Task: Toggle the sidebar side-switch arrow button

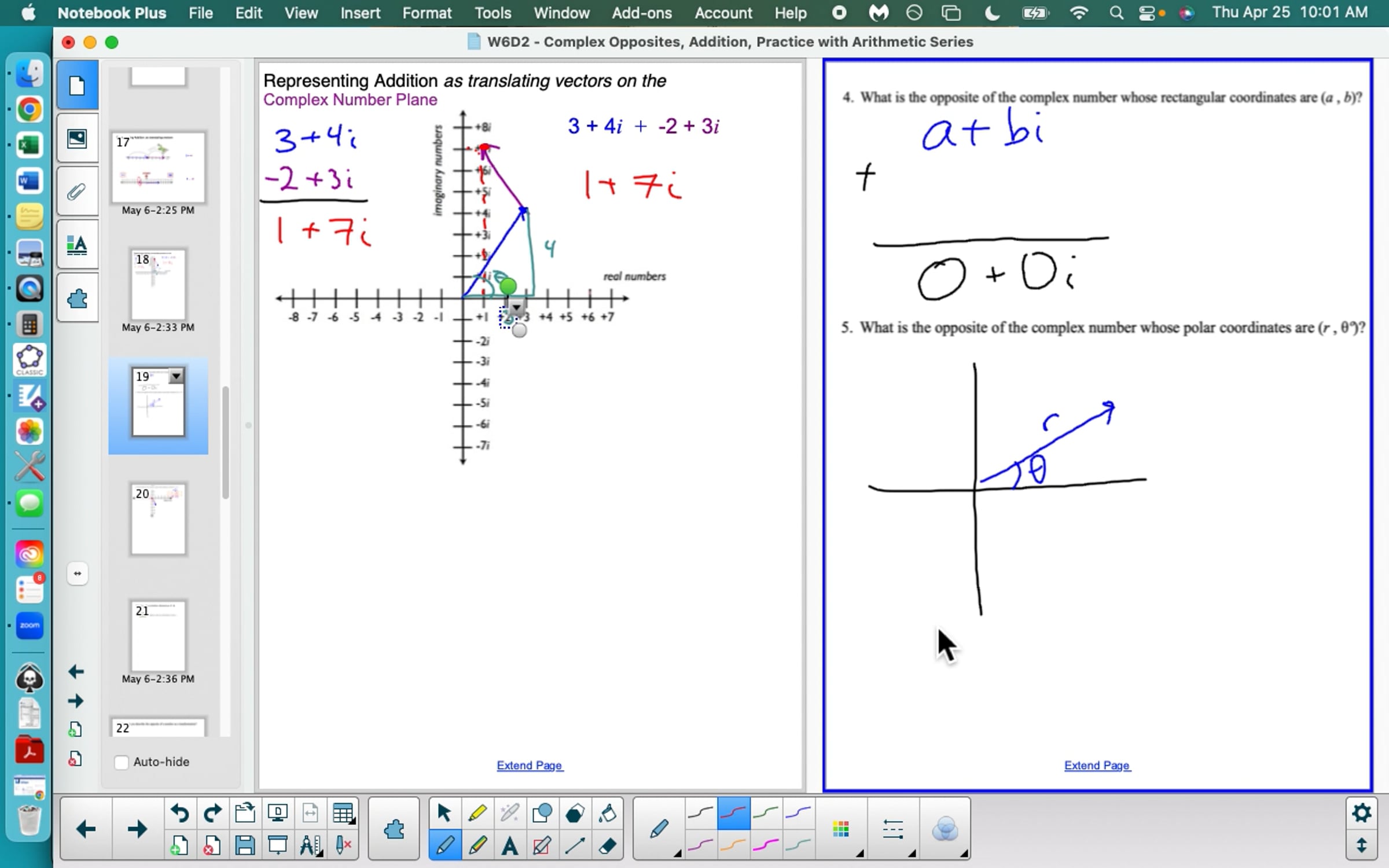Action: tap(78, 573)
